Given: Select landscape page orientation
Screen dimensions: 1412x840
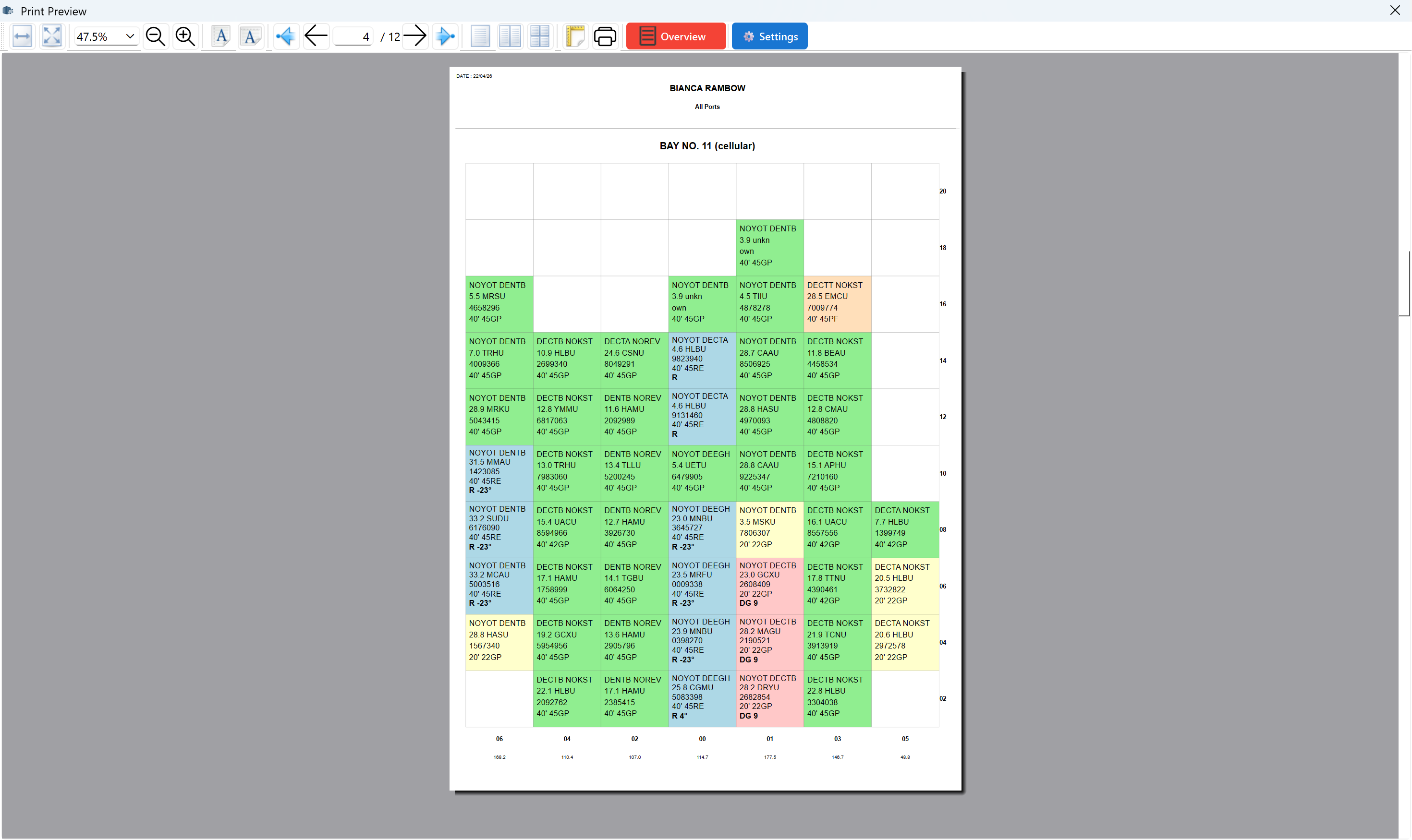Looking at the screenshot, I should click(250, 36).
